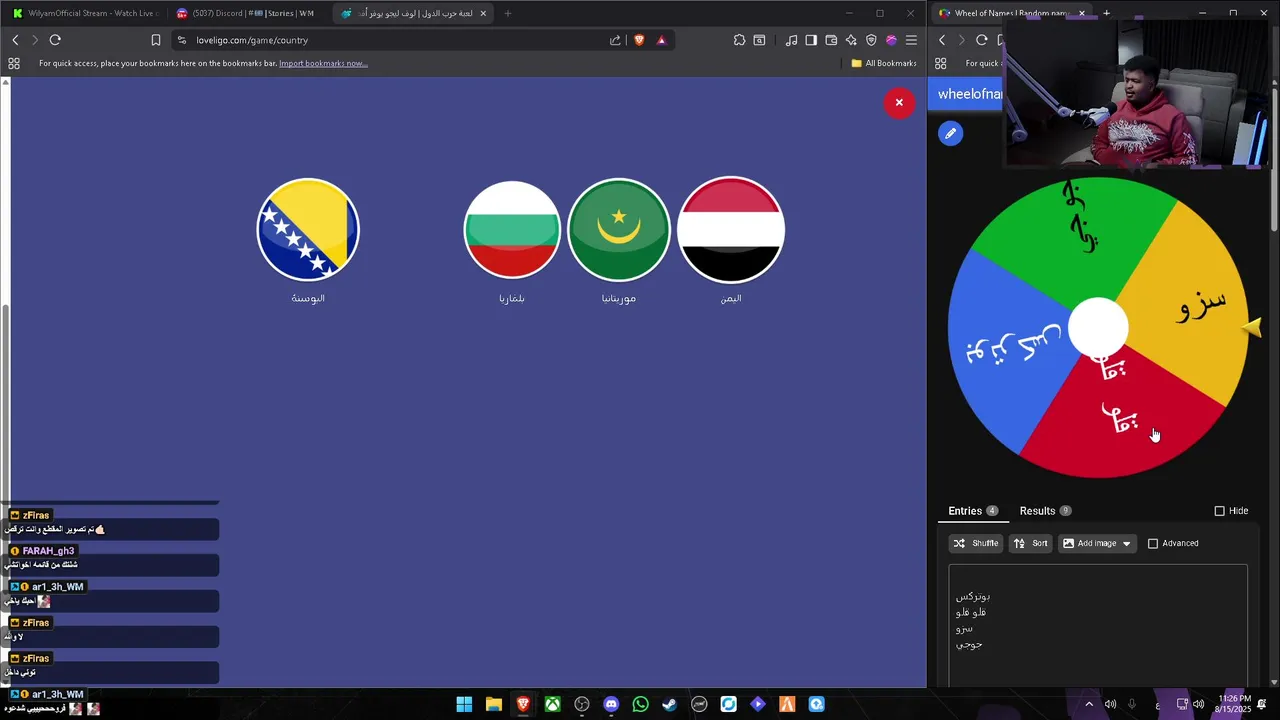This screenshot has width=1280, height=720.
Task: Bookmark the loveligo page
Action: point(156,40)
